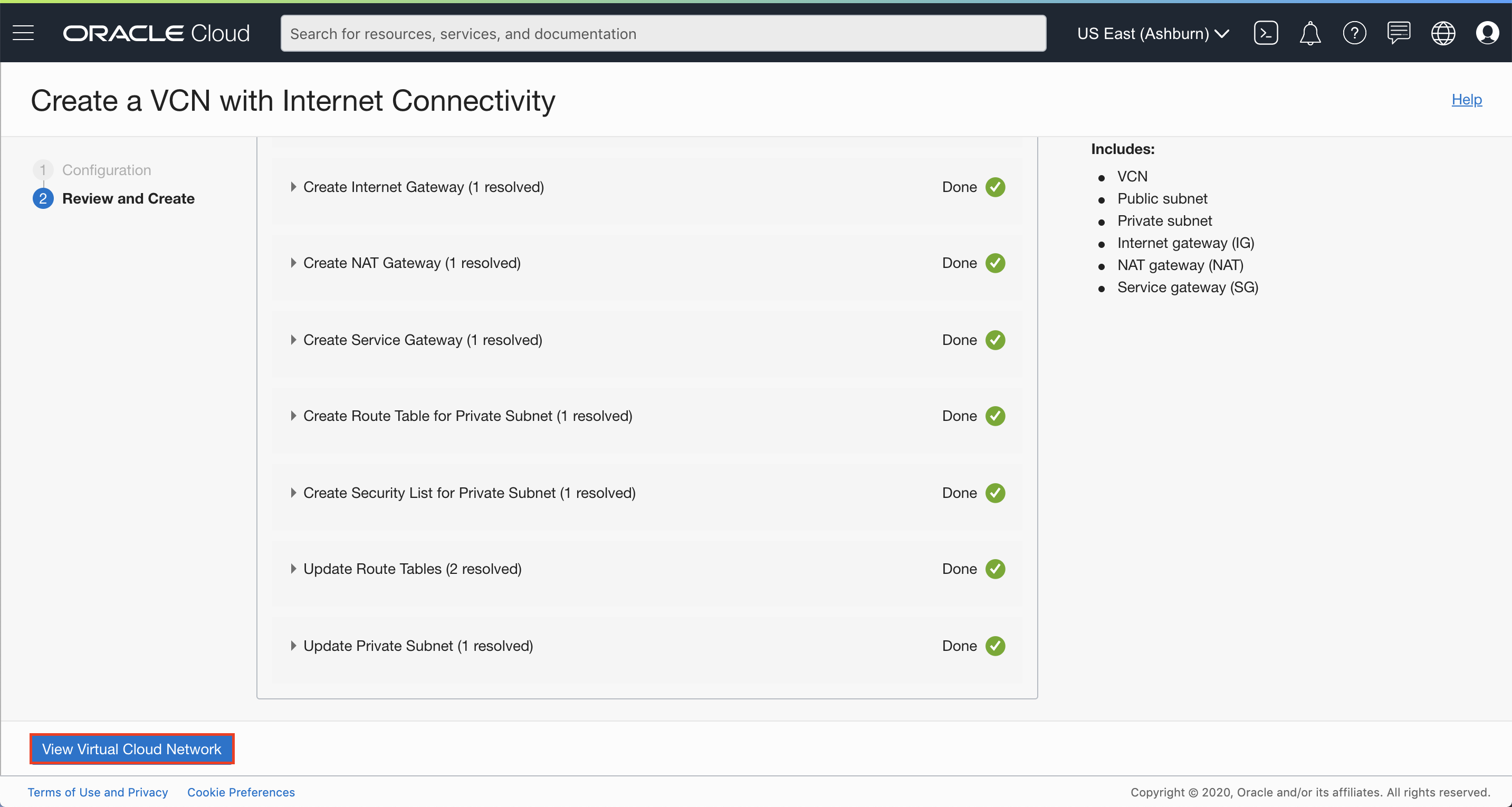The image size is (1512, 807).
Task: Select Review and Create wizard step
Action: 128,198
